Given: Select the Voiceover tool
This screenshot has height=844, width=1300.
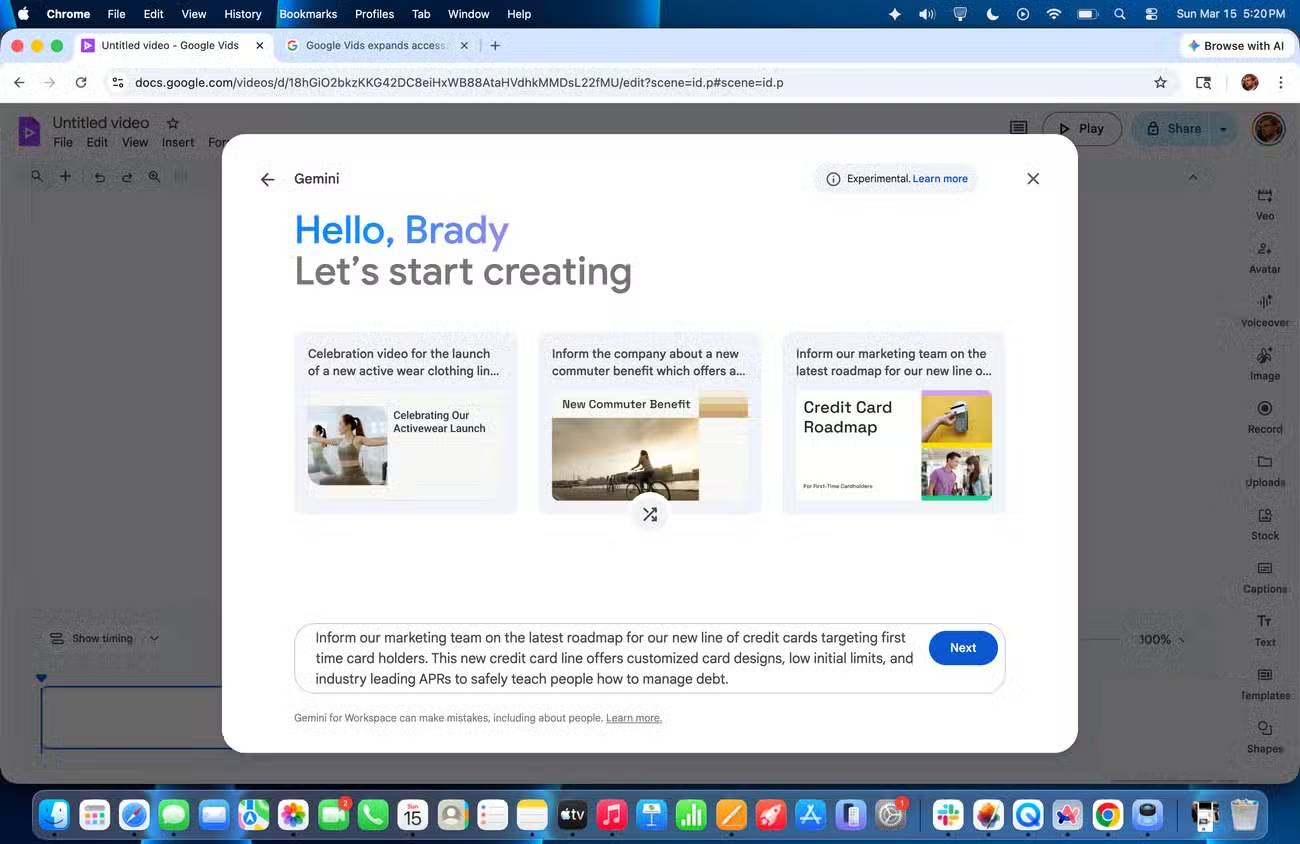Looking at the screenshot, I should click(x=1264, y=310).
